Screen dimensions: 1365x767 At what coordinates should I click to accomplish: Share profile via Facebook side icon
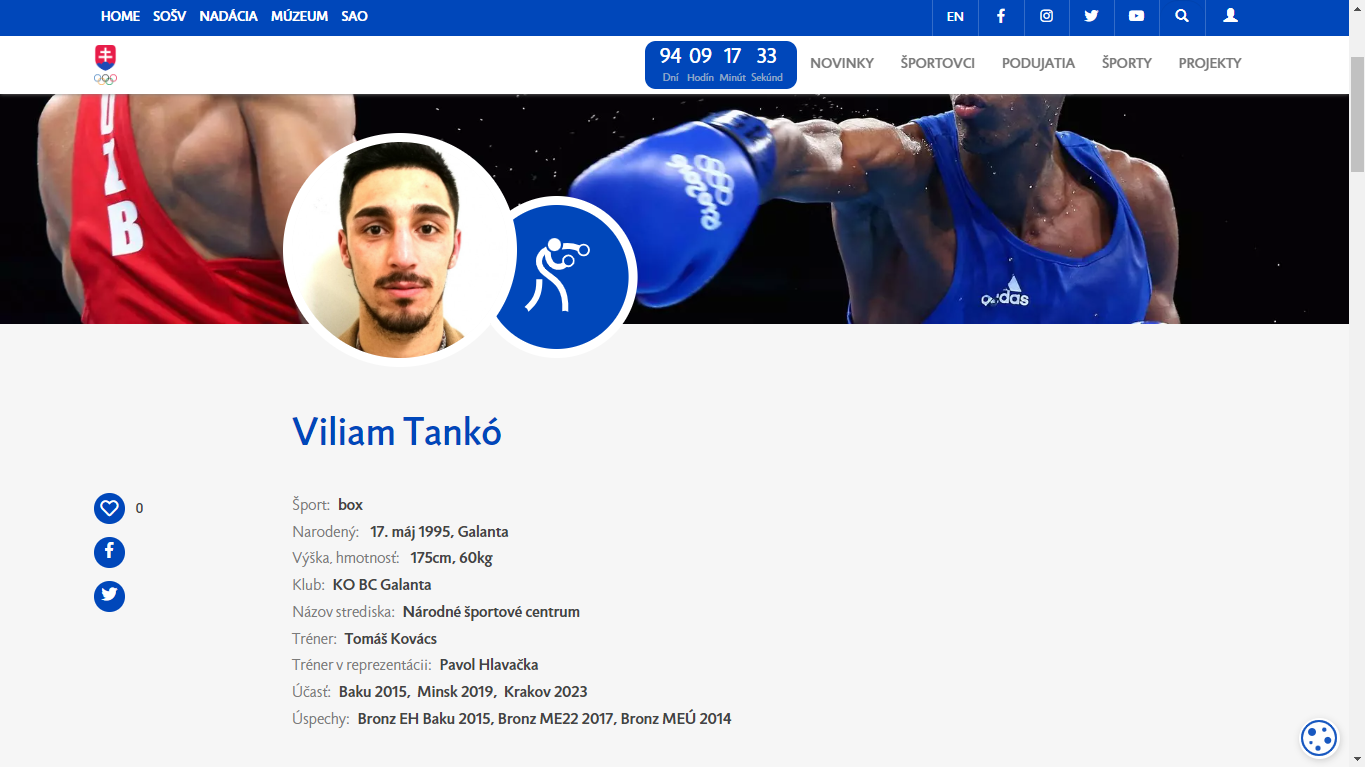tap(109, 552)
